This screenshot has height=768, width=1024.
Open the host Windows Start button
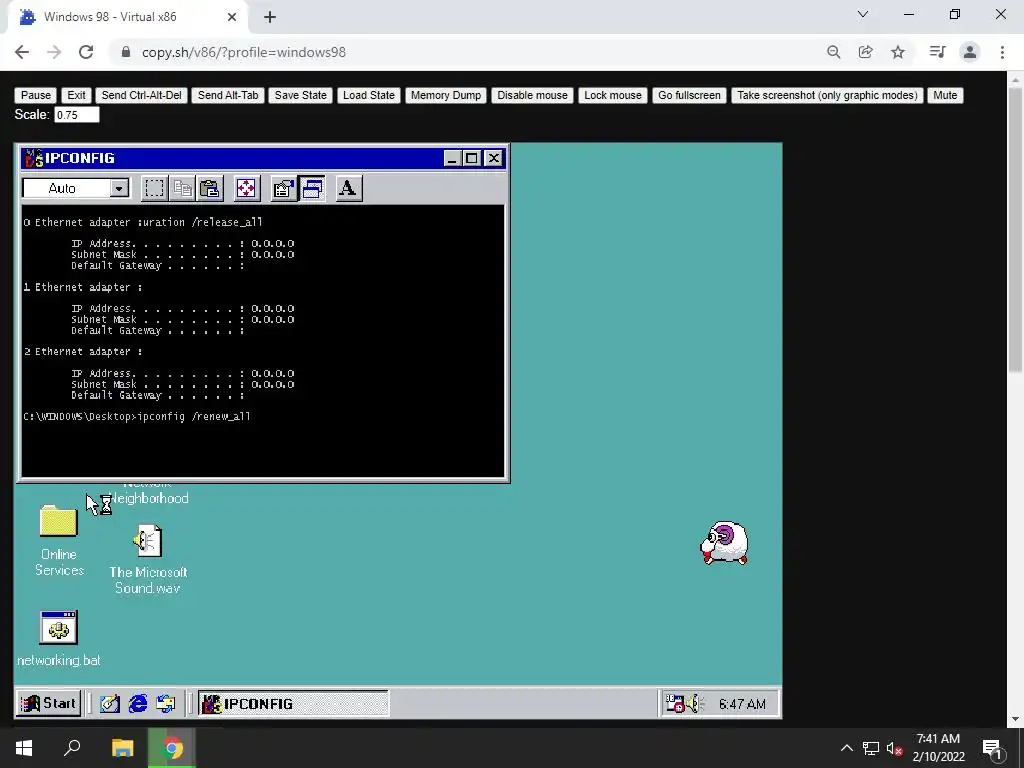pos(24,748)
